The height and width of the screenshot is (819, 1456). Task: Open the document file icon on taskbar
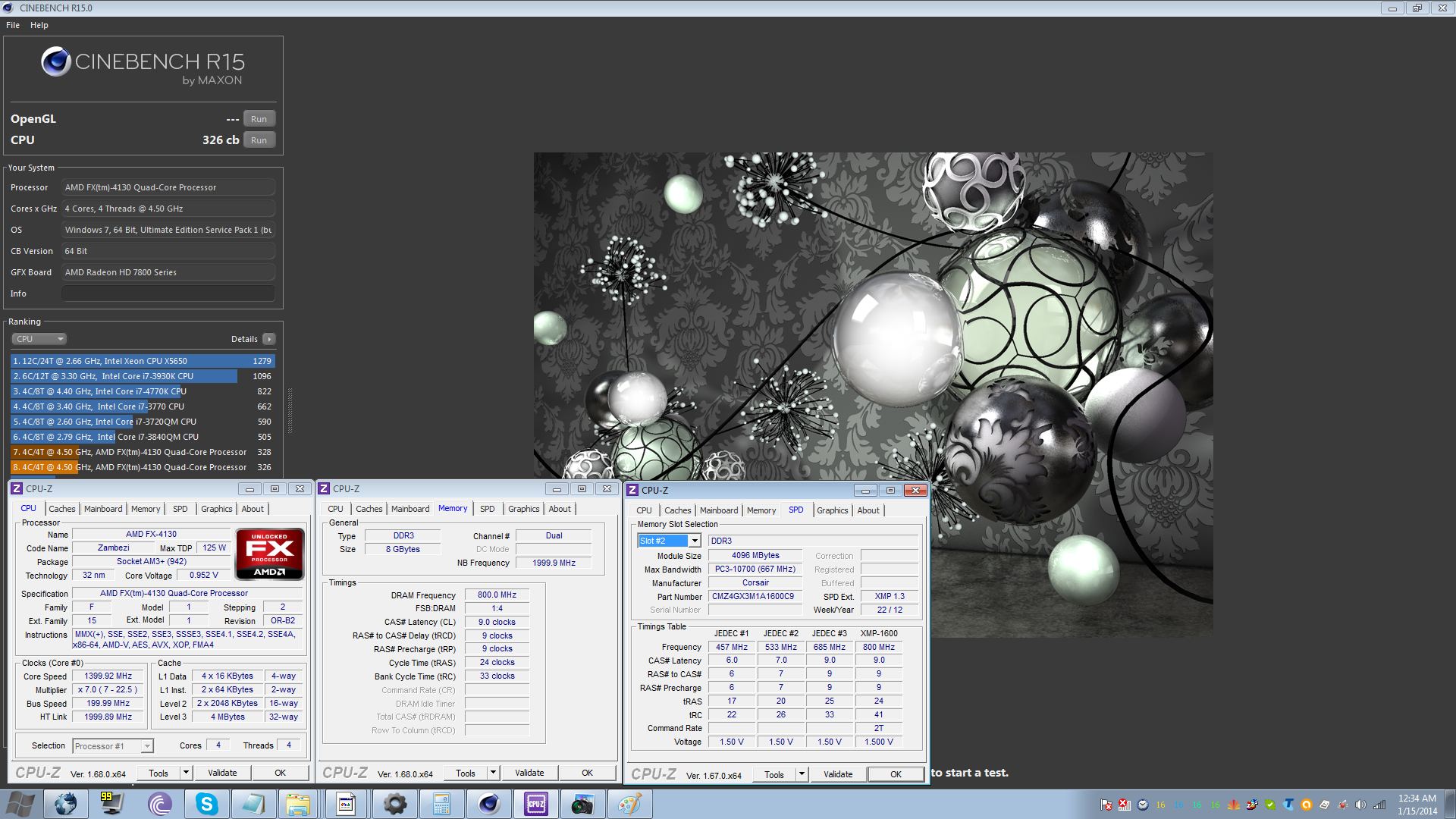(346, 804)
